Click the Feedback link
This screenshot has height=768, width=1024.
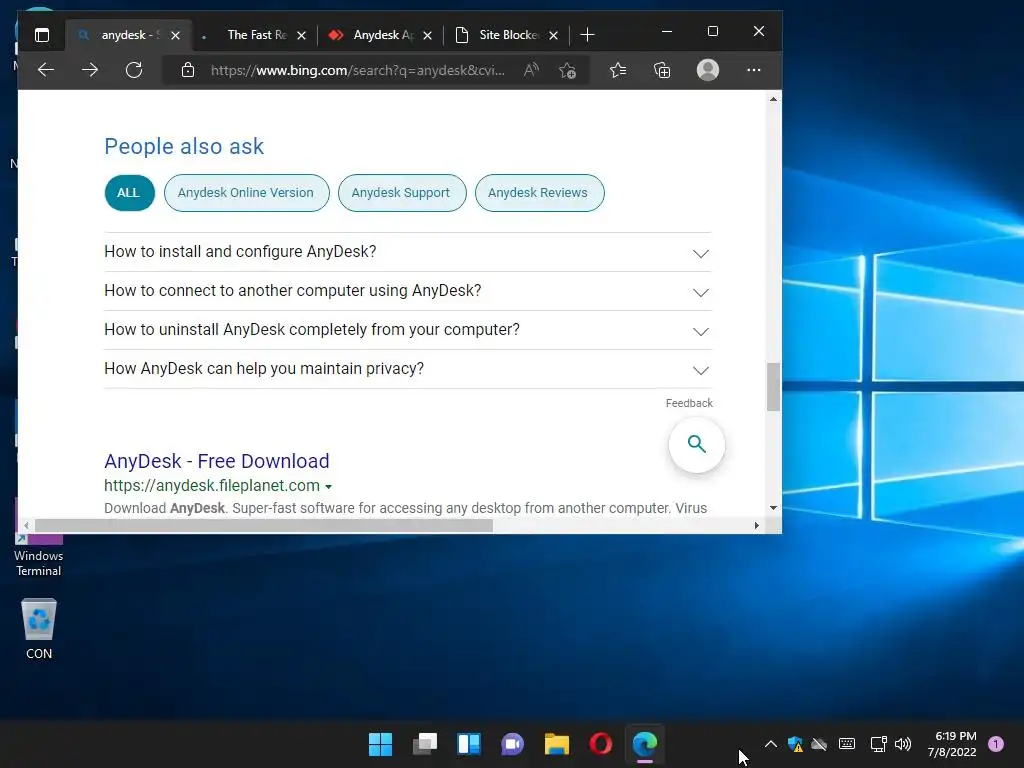pyautogui.click(x=689, y=403)
